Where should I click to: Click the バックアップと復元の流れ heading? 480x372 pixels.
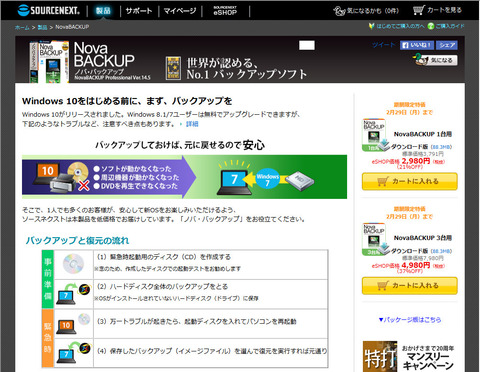point(77,240)
